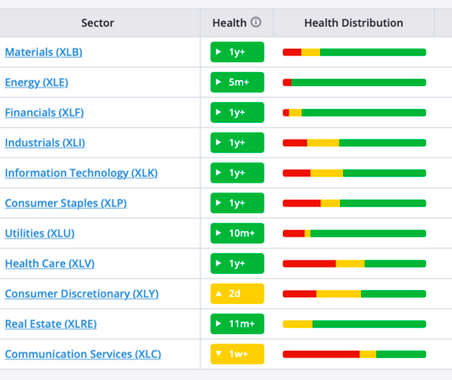The image size is (452, 380).
Task: Click the 1y+ health badge for Materials
Action: pyautogui.click(x=237, y=52)
